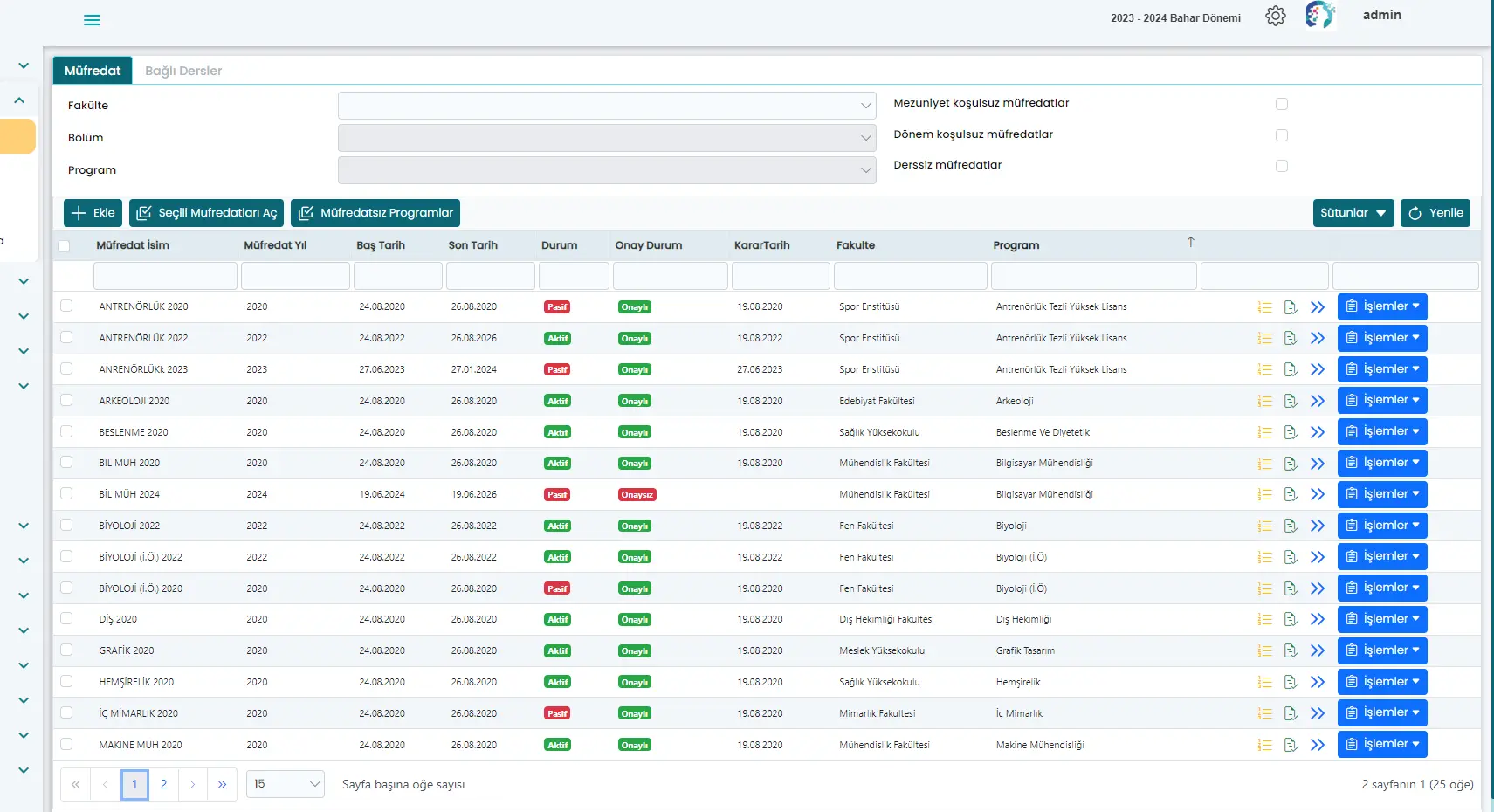Select the Müfredat tab

tap(93, 71)
